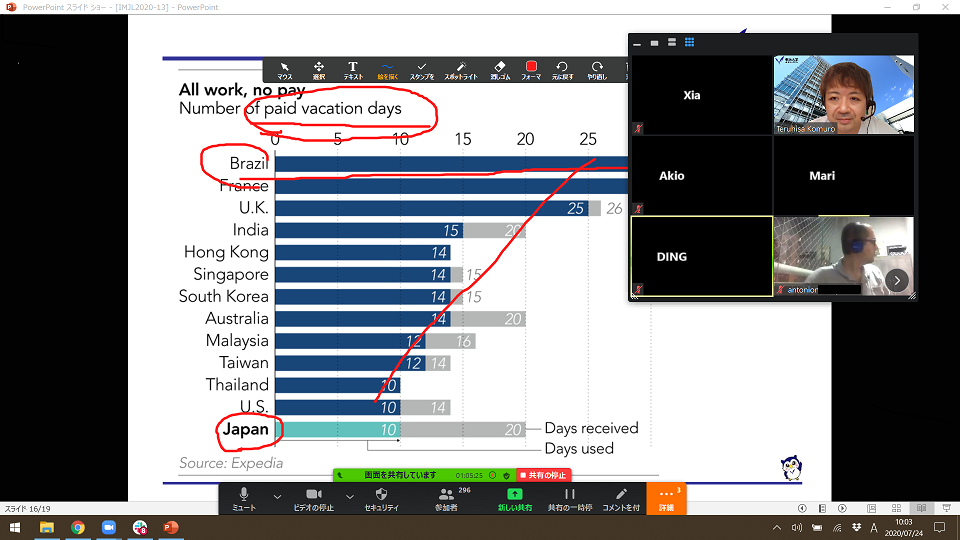Click the red Stop Share button
The width and height of the screenshot is (960, 540).
pos(544,475)
